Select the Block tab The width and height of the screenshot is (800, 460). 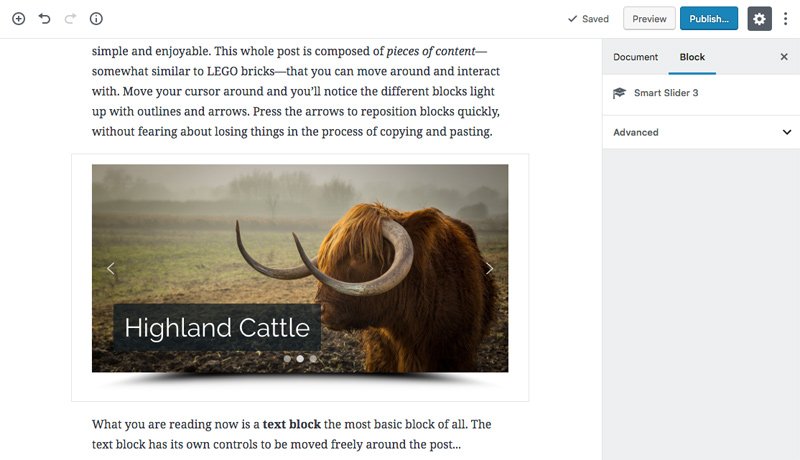click(x=692, y=57)
